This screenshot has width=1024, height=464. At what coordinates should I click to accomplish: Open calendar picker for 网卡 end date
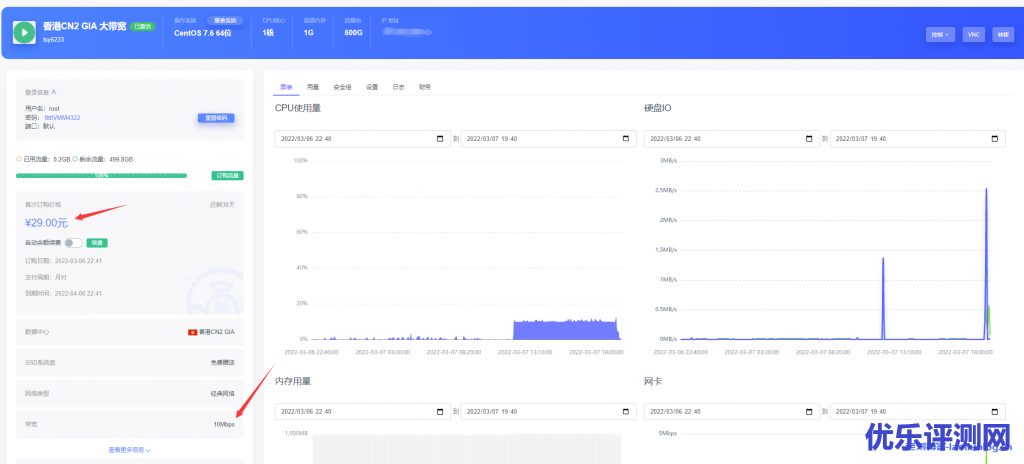click(x=996, y=411)
